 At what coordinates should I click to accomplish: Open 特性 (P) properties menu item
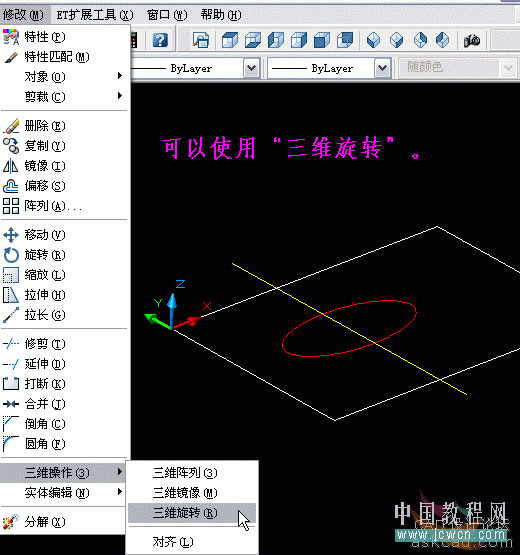pos(65,37)
